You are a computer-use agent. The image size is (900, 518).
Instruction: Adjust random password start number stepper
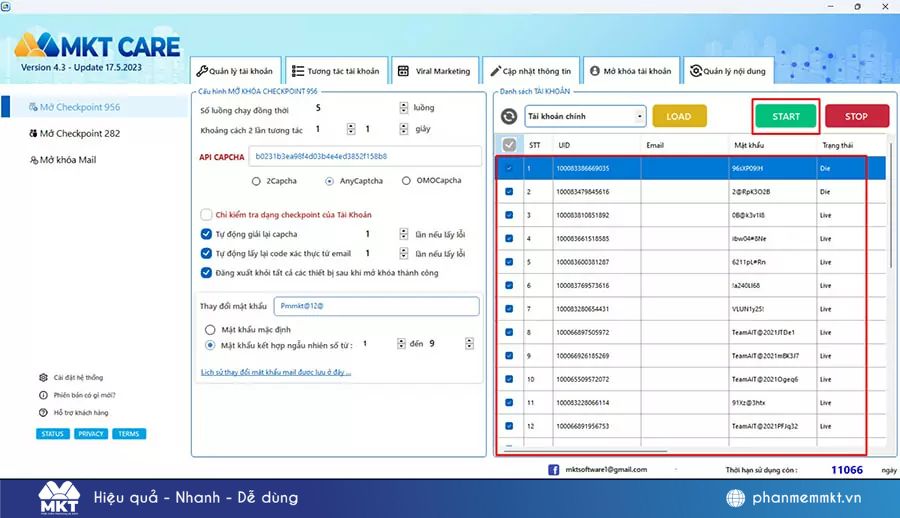click(x=401, y=344)
